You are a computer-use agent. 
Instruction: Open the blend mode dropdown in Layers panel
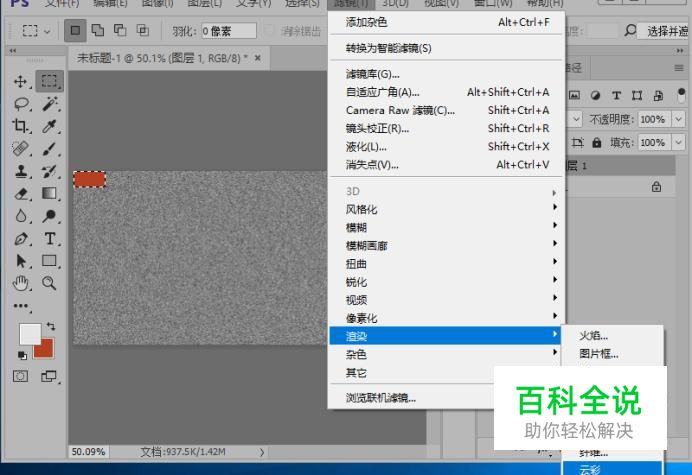(x=575, y=119)
